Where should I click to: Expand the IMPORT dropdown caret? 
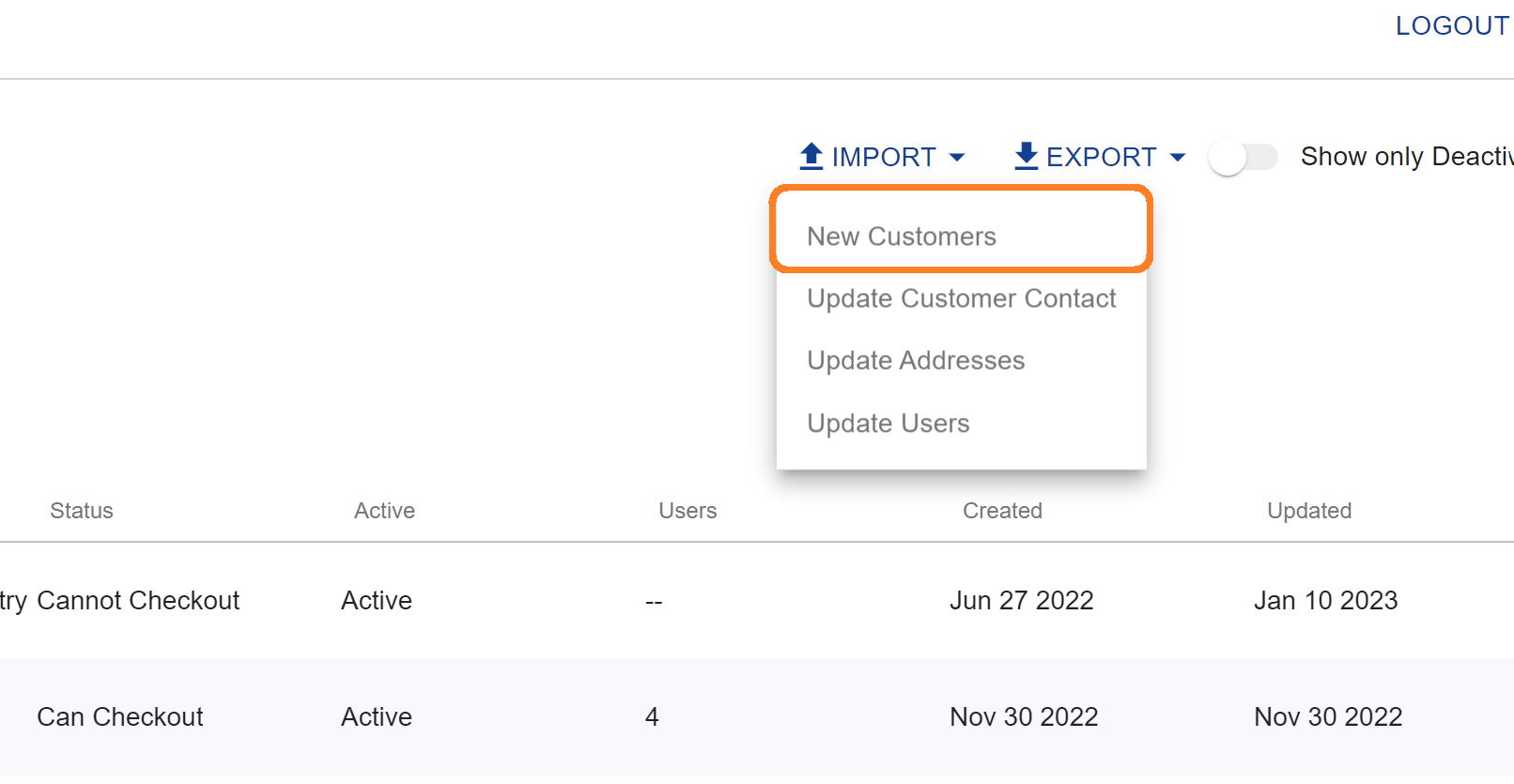click(957, 158)
